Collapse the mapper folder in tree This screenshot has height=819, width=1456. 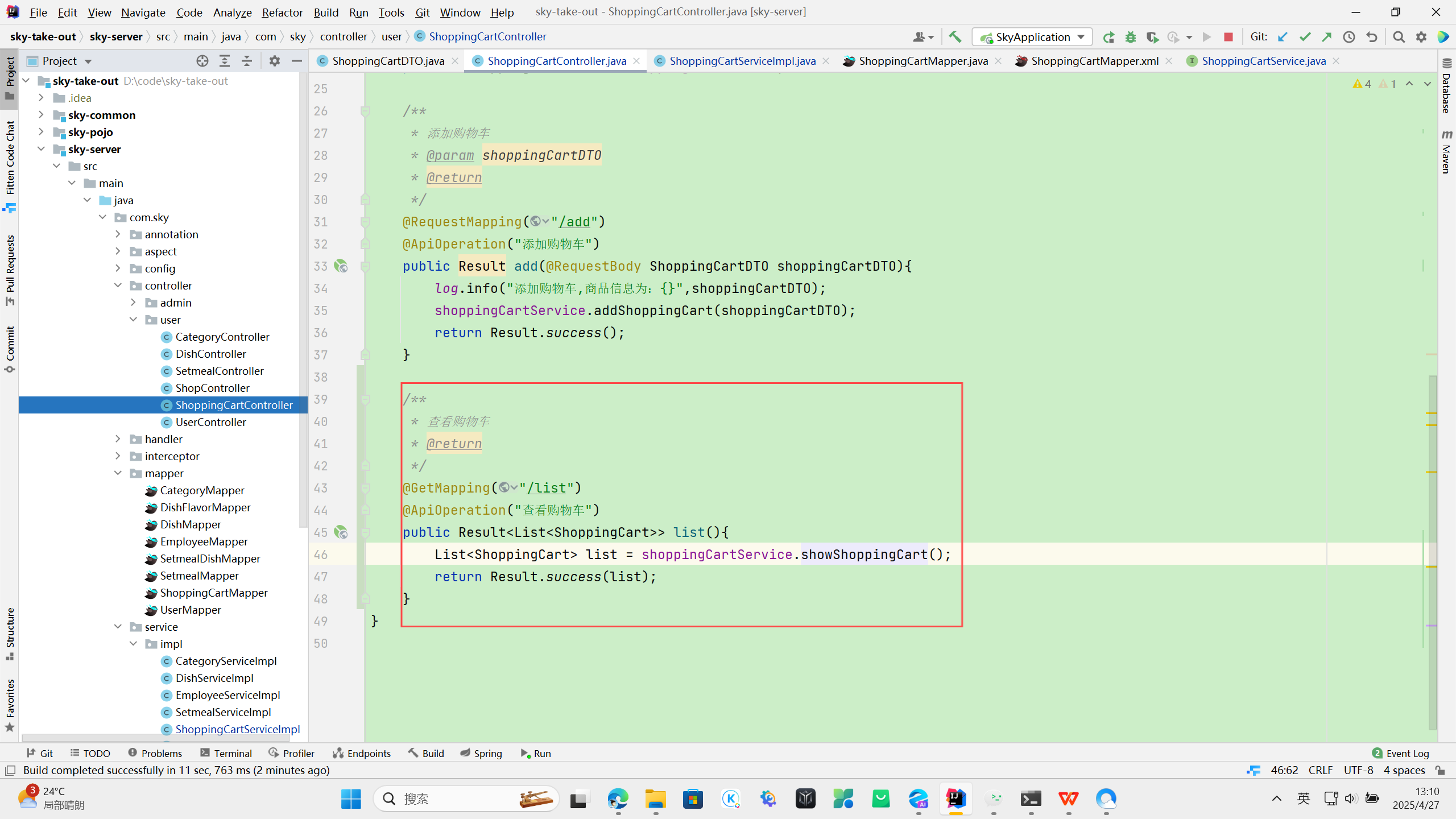coord(118,473)
